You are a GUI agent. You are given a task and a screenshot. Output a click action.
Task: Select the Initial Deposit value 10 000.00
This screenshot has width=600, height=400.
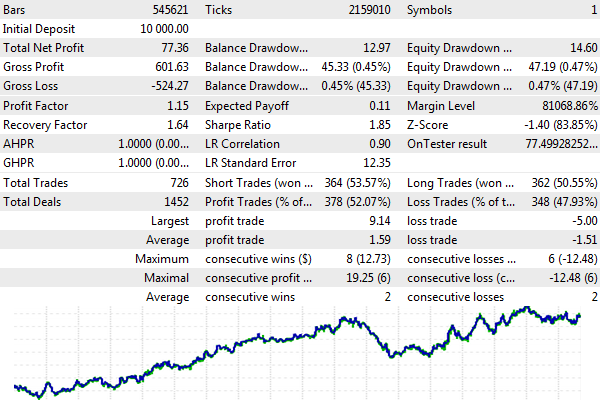click(x=165, y=29)
